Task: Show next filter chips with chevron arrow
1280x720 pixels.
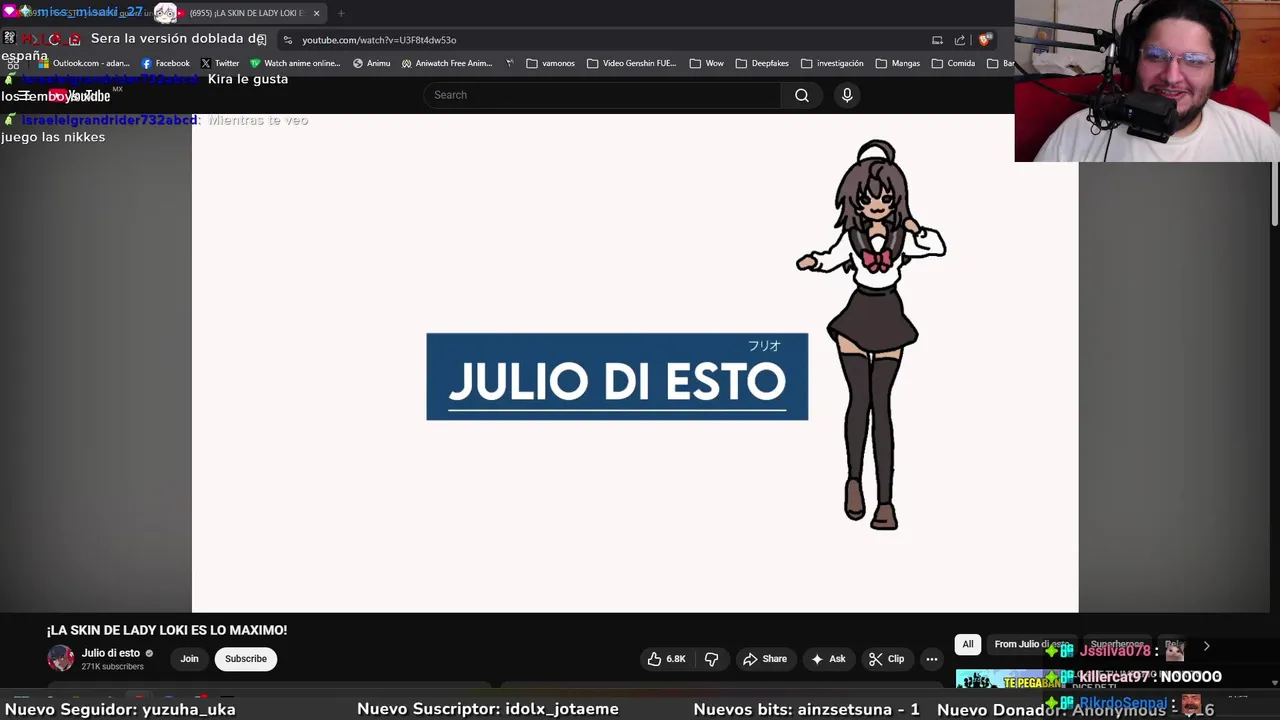Action: (1206, 646)
